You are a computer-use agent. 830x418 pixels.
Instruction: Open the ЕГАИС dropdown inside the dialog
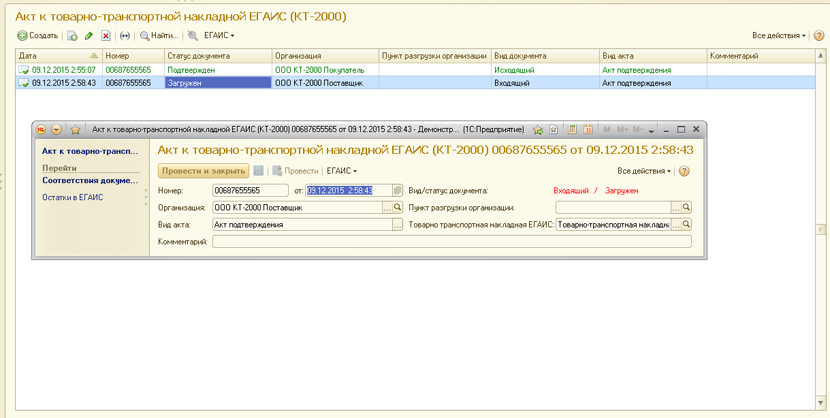342,171
